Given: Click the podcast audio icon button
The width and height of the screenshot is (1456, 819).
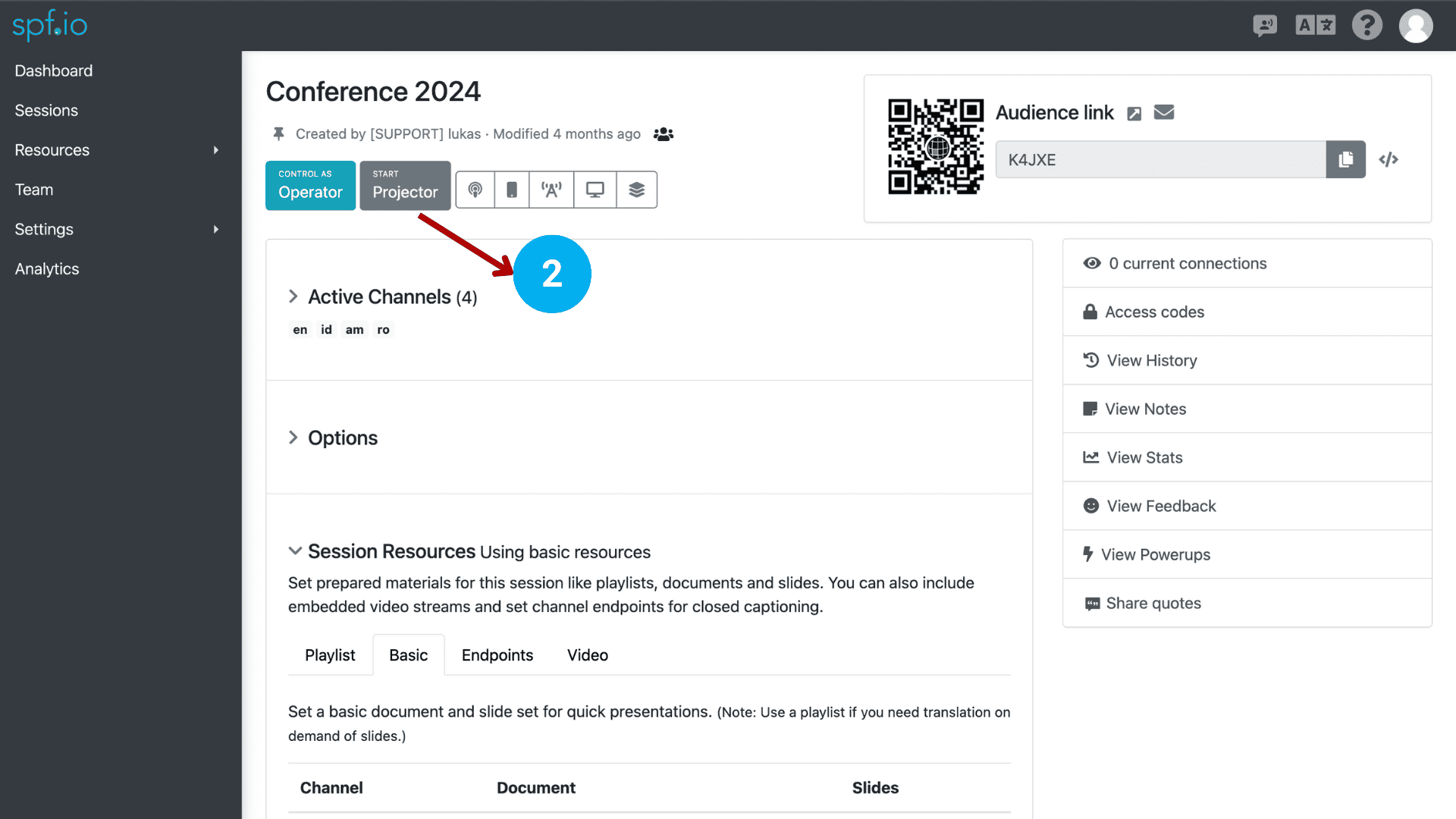Looking at the screenshot, I should pos(475,190).
